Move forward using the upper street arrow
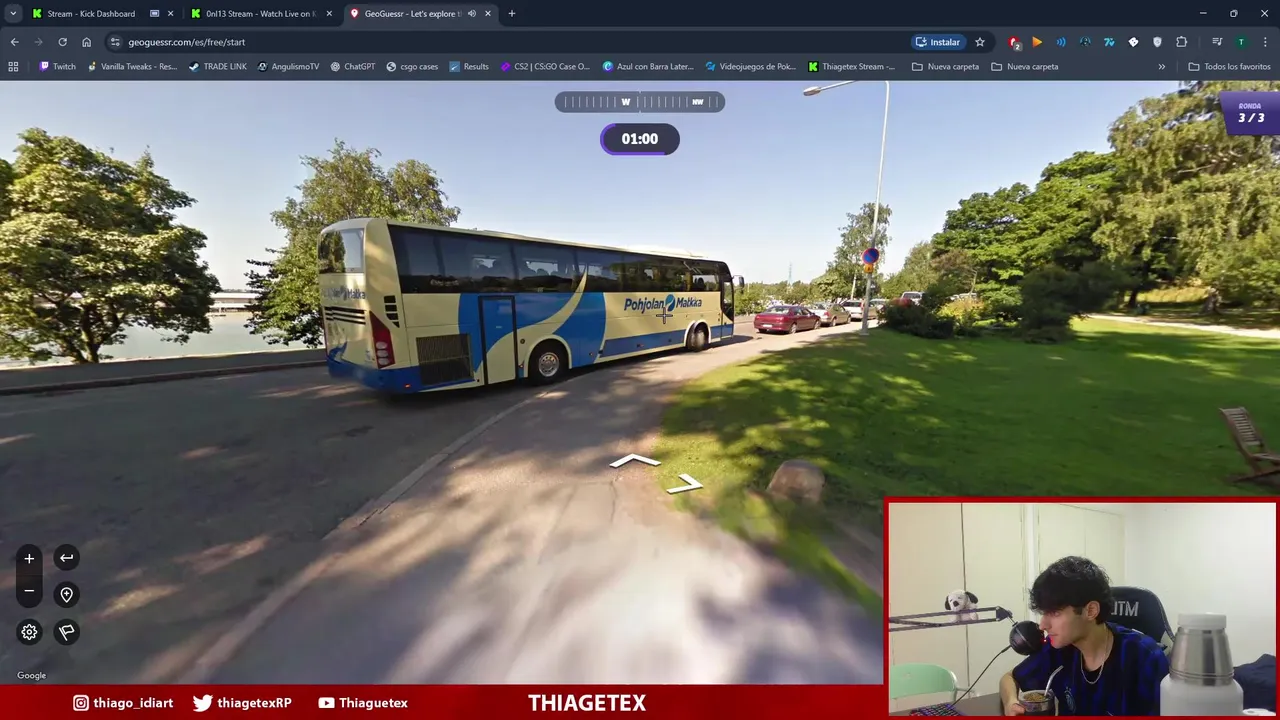The image size is (1280, 720). point(635,461)
